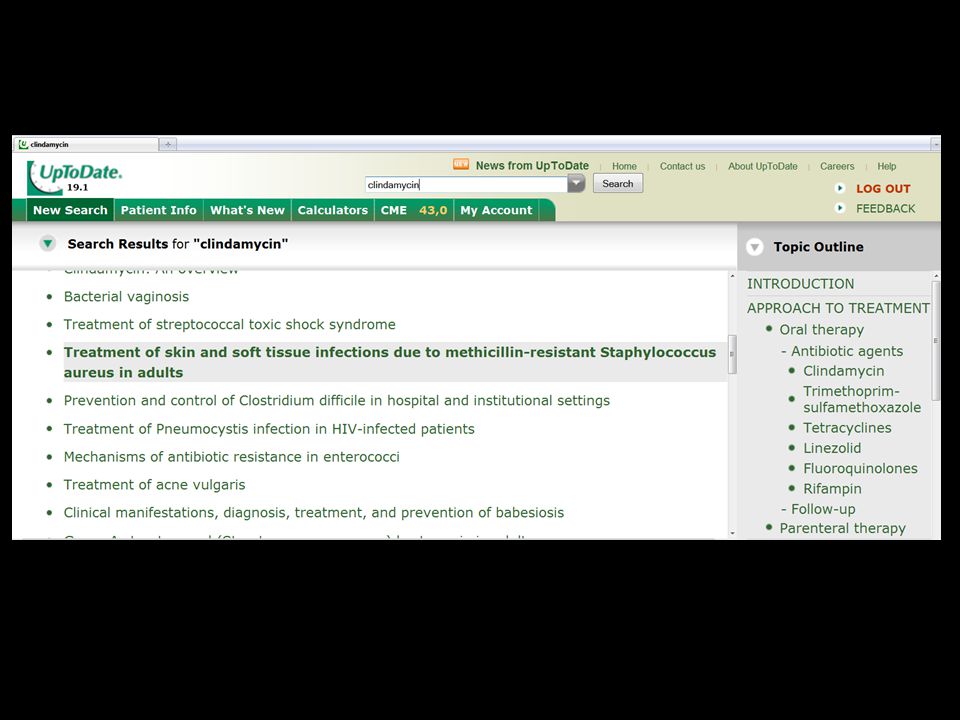Viewport: 960px width, 720px height.
Task: Open the Careers link
Action: pyautogui.click(x=836, y=166)
